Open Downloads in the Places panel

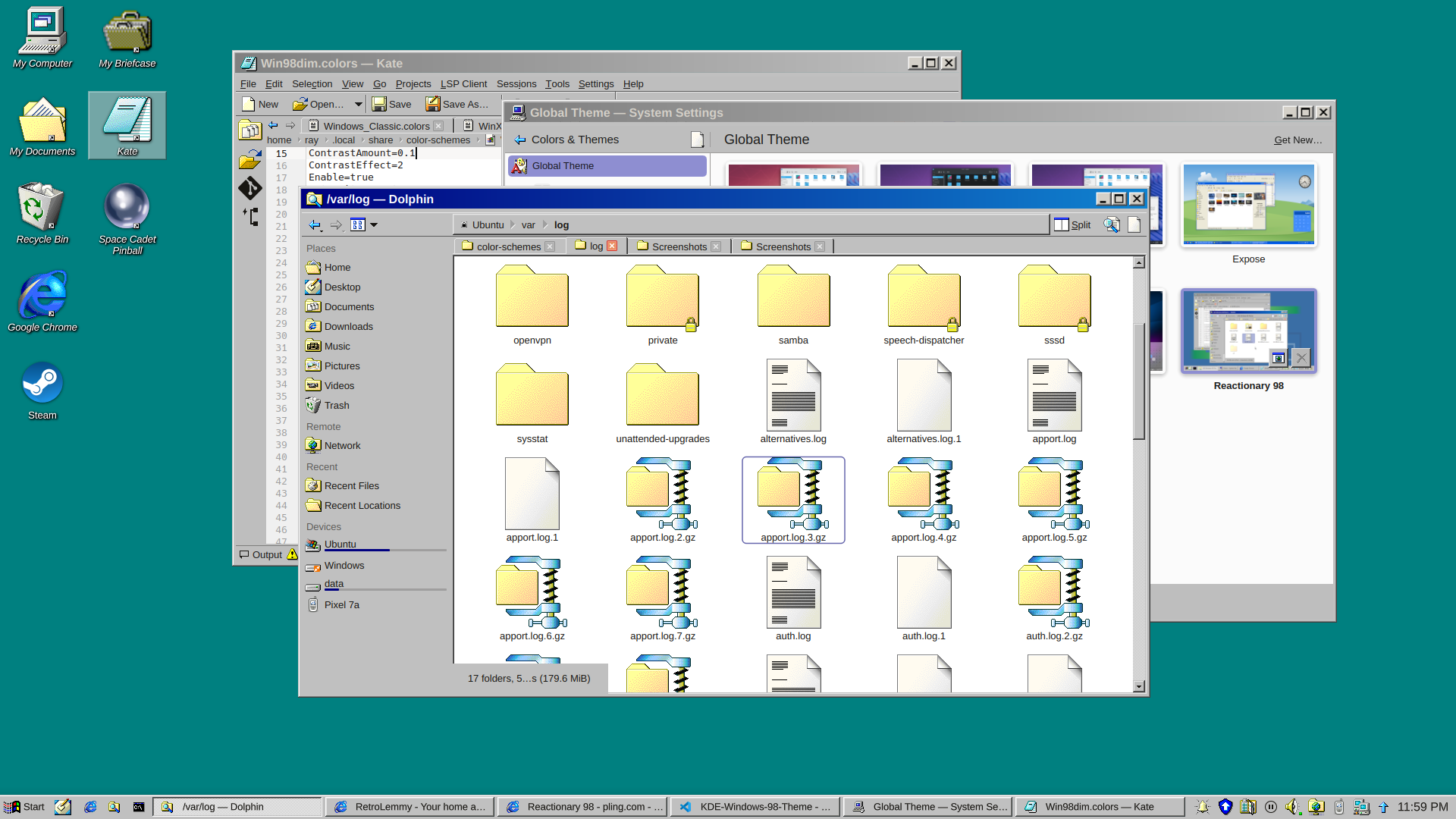tap(348, 327)
